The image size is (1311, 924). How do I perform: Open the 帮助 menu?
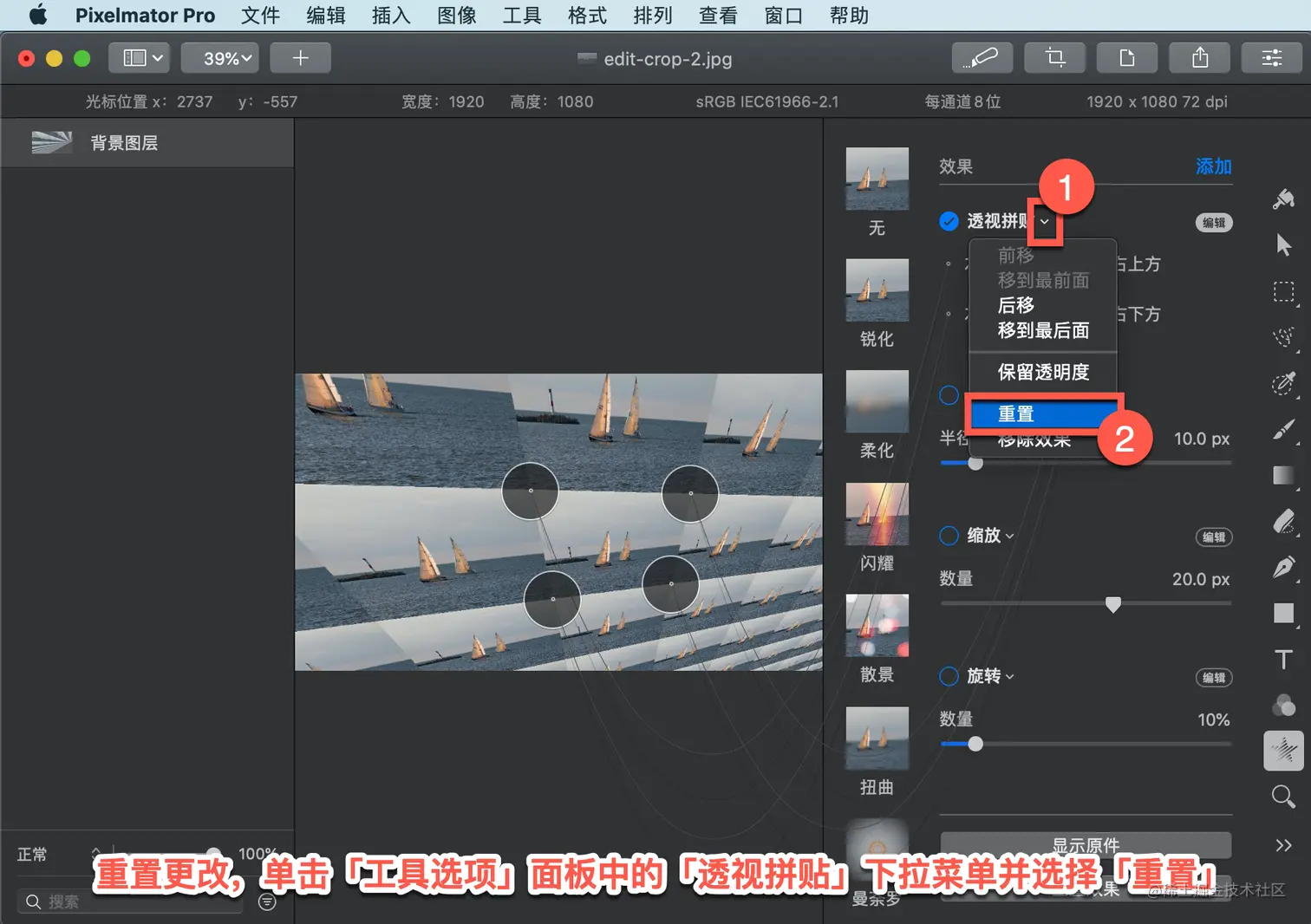click(x=849, y=16)
